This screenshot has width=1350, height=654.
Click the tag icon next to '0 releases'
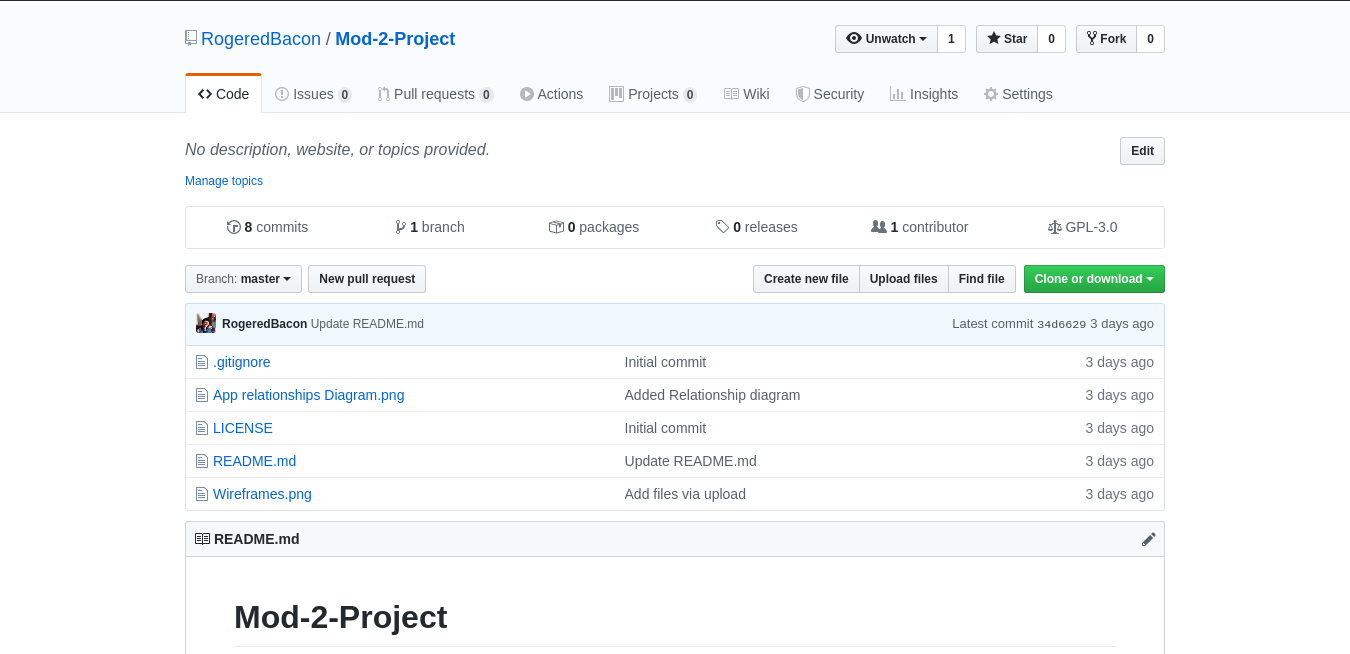(x=722, y=226)
